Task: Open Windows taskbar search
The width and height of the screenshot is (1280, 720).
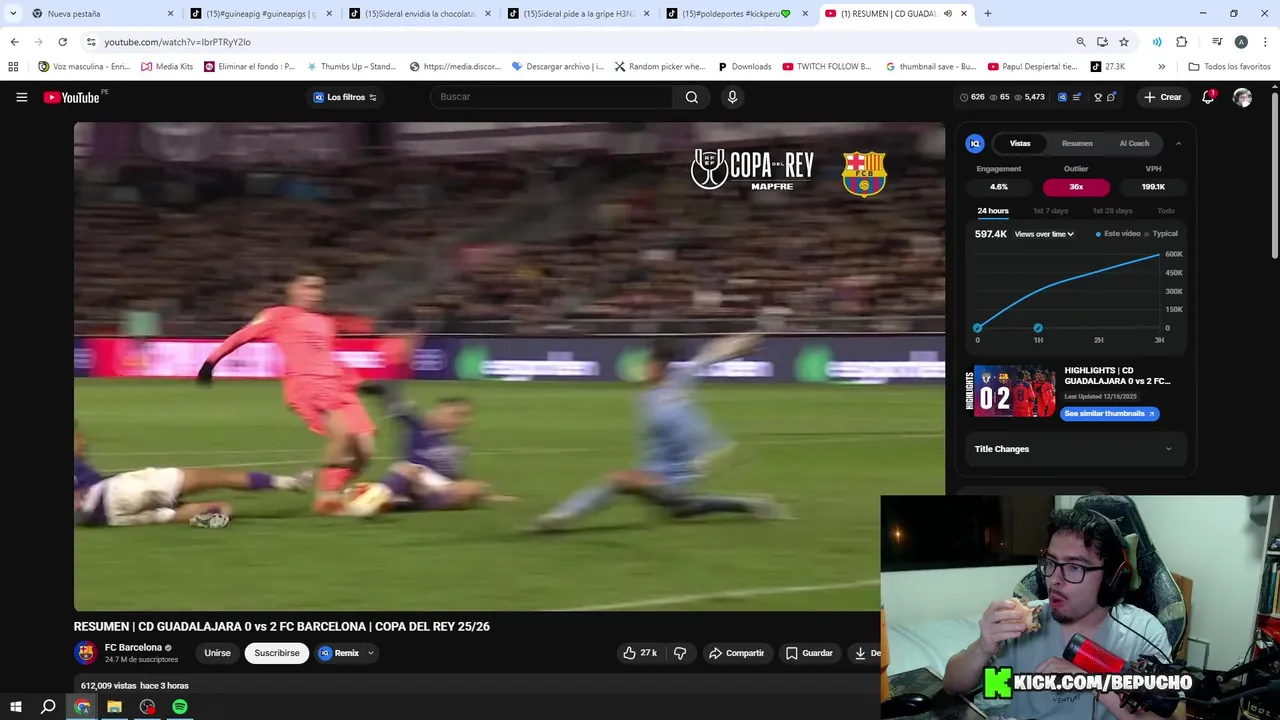Action: [48, 707]
